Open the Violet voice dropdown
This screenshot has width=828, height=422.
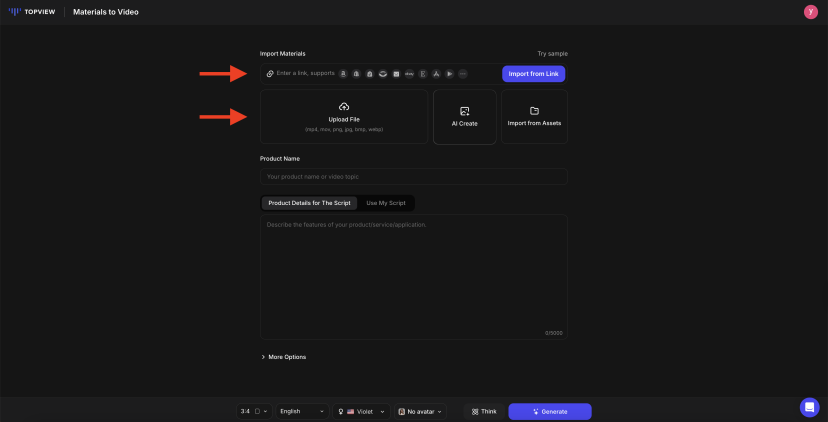pyautogui.click(x=362, y=411)
